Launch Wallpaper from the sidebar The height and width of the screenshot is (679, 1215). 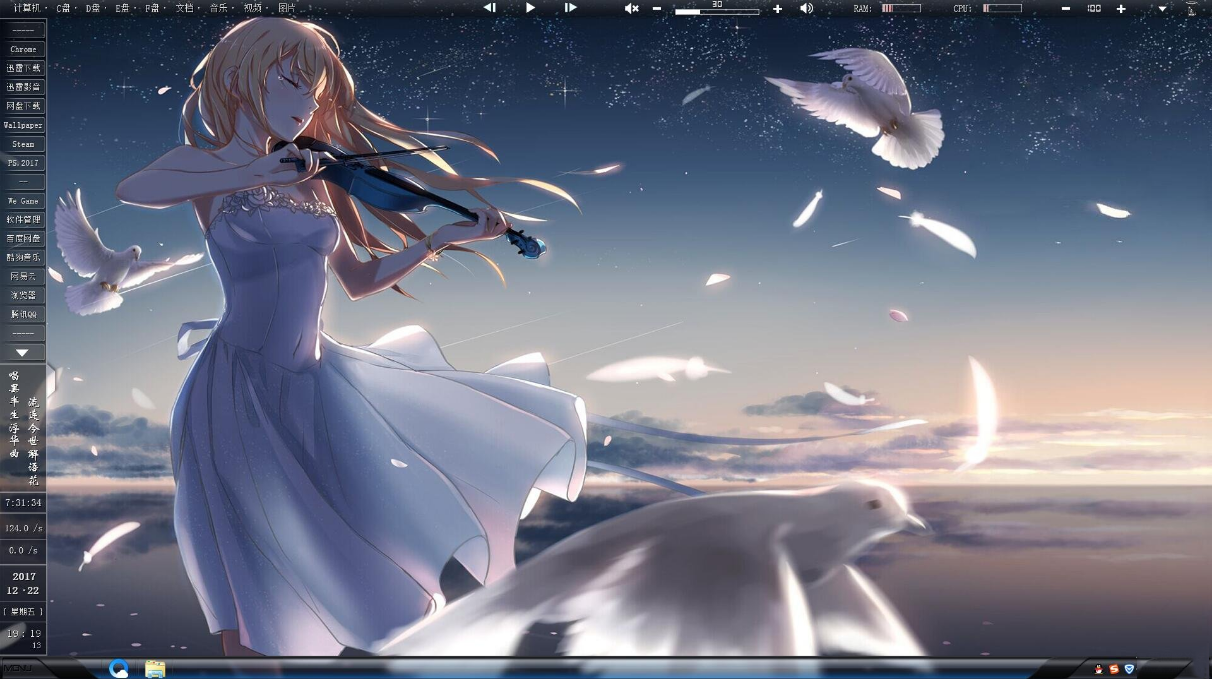tap(23, 125)
